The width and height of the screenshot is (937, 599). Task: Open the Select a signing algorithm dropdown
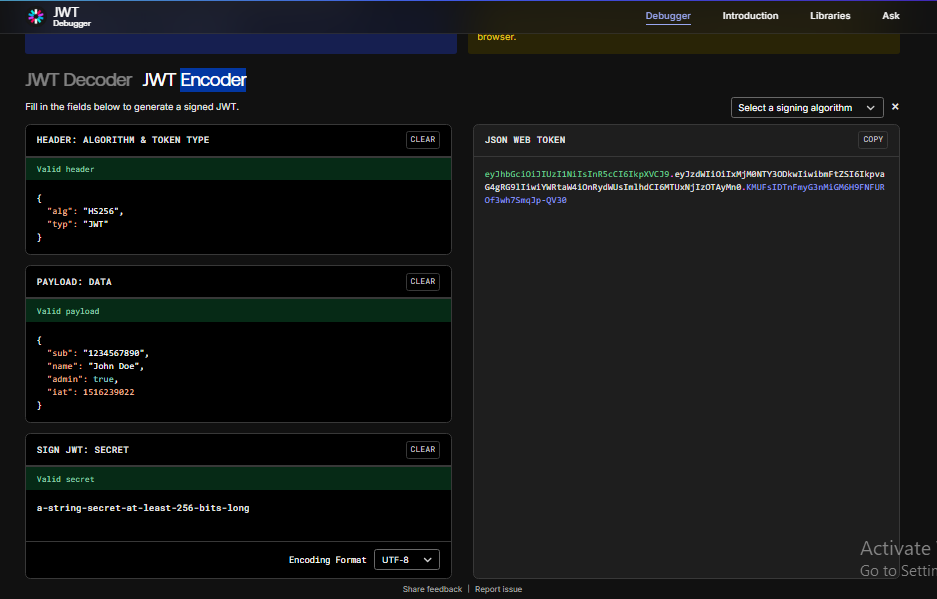pyautogui.click(x=807, y=108)
